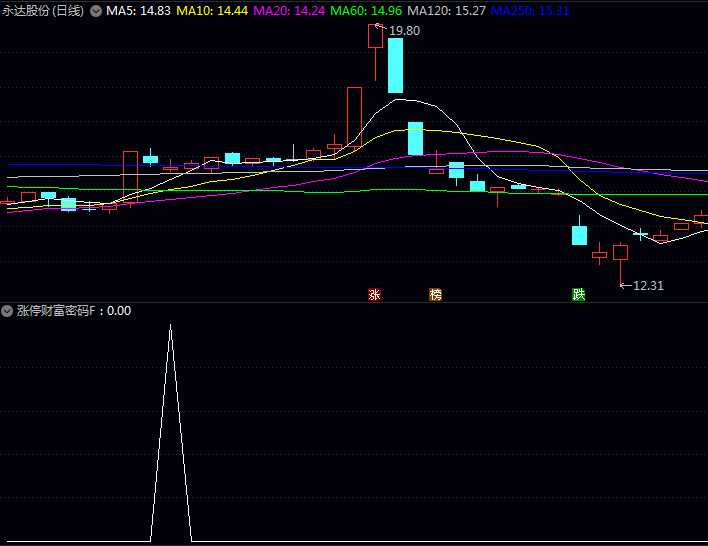Click the spike peak in the sub-indicator panel
The height and width of the screenshot is (546, 708).
click(x=170, y=326)
